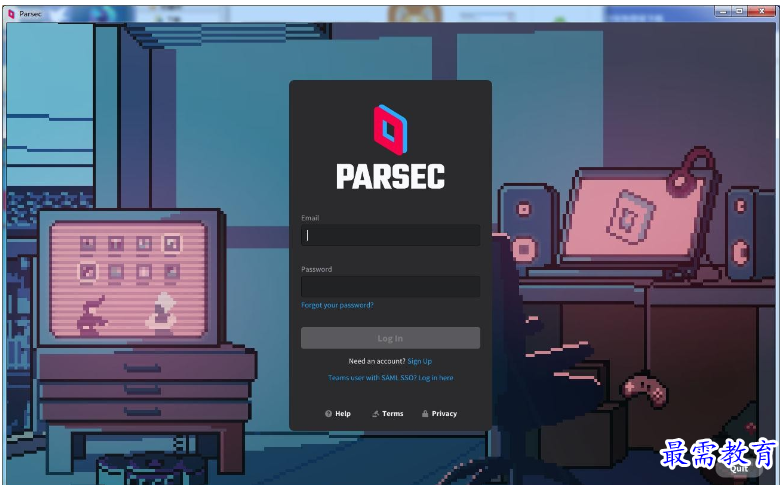Click the Parsec title bar text
784x485 pixels.
click(30, 14)
